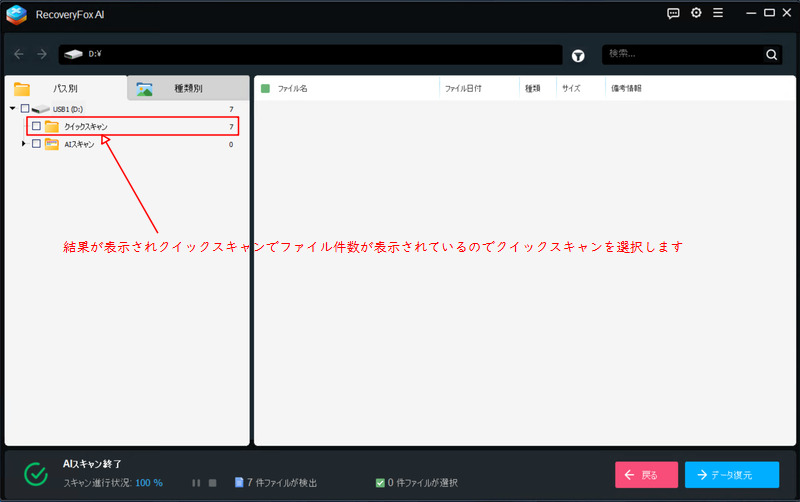
Task: Stop the scan with the stop icon
Action: [212, 482]
